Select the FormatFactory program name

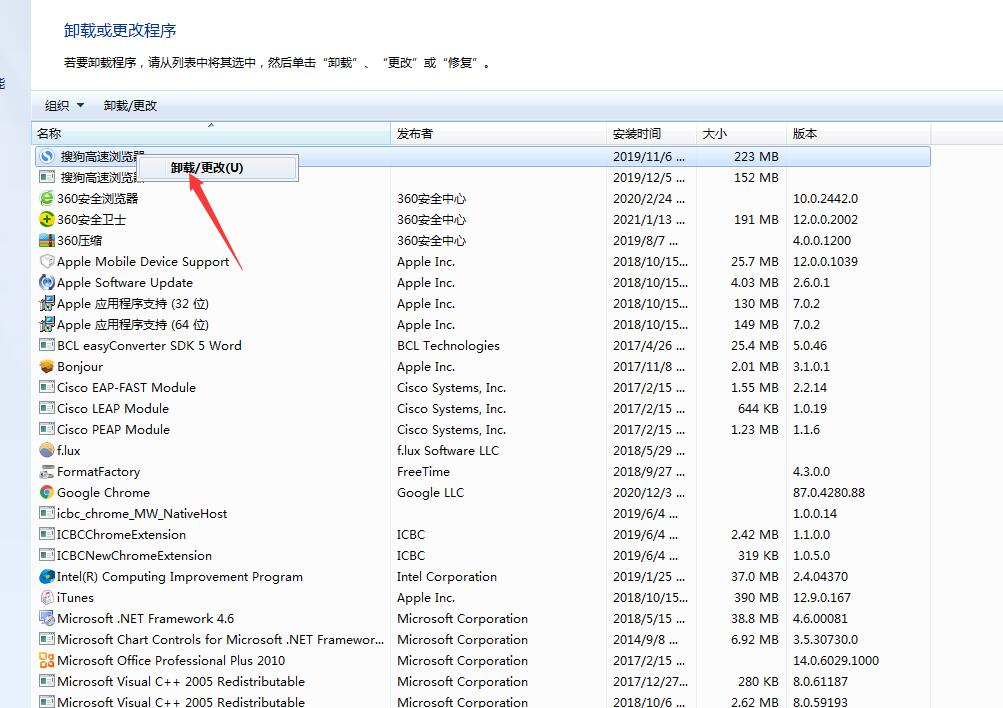[x=99, y=471]
